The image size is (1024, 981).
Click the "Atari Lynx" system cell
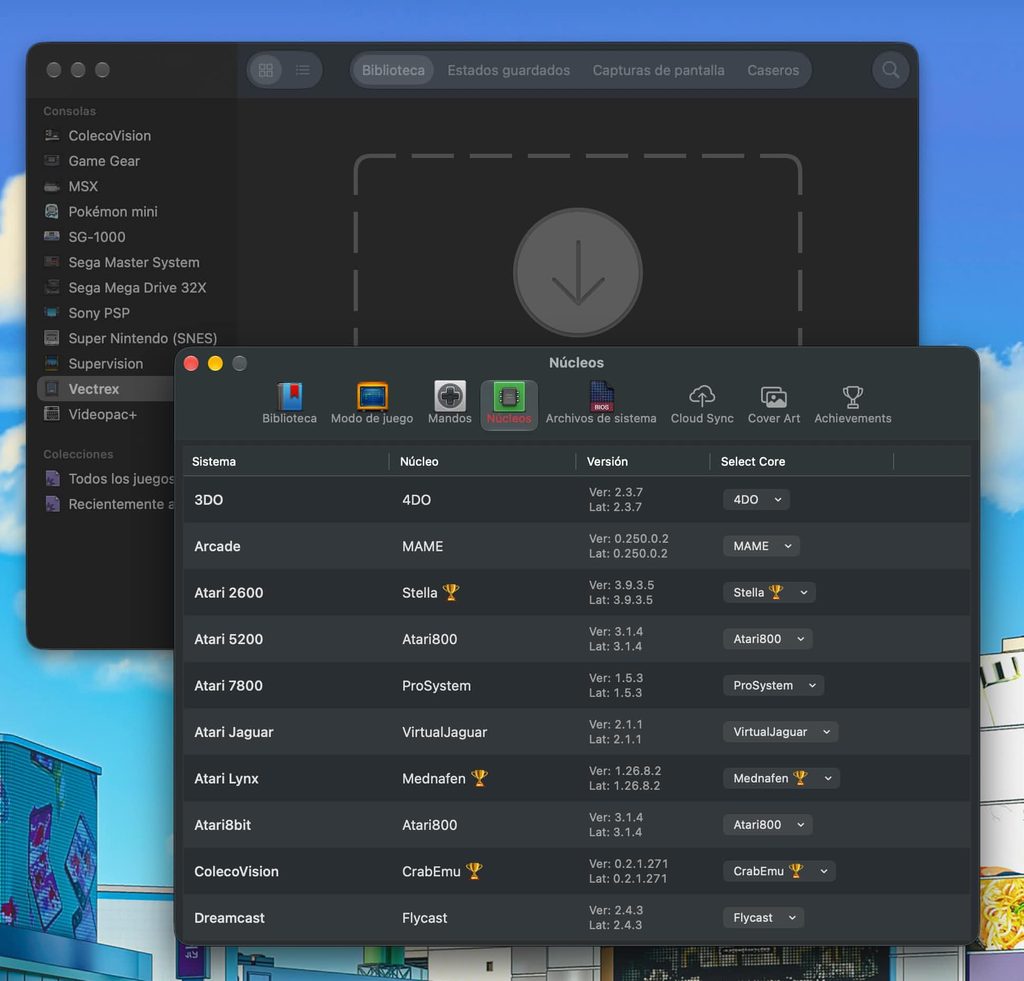pos(226,779)
